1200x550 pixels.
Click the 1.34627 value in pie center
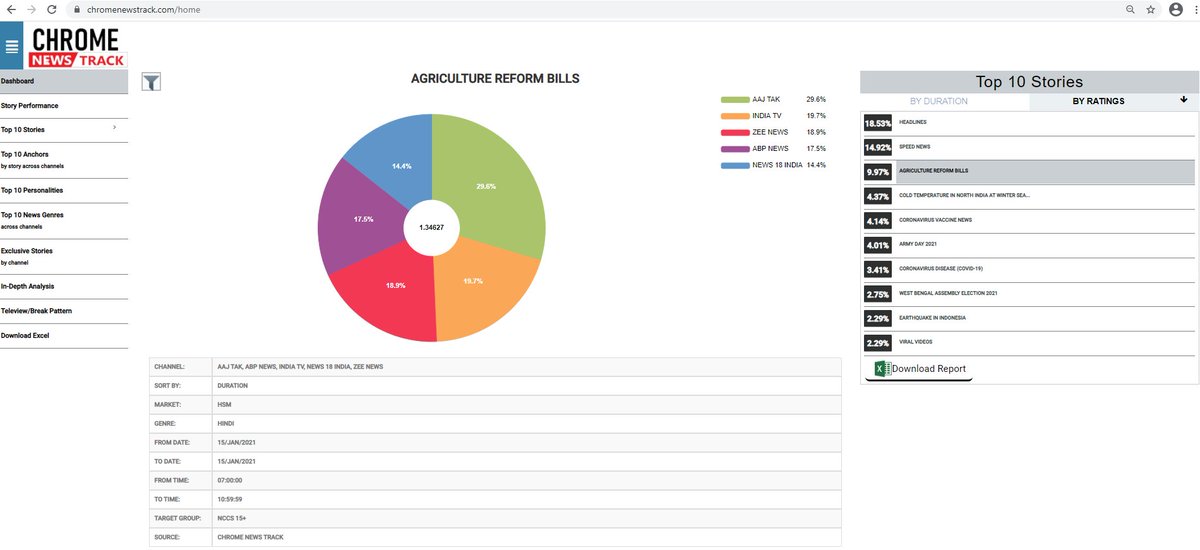(x=431, y=228)
